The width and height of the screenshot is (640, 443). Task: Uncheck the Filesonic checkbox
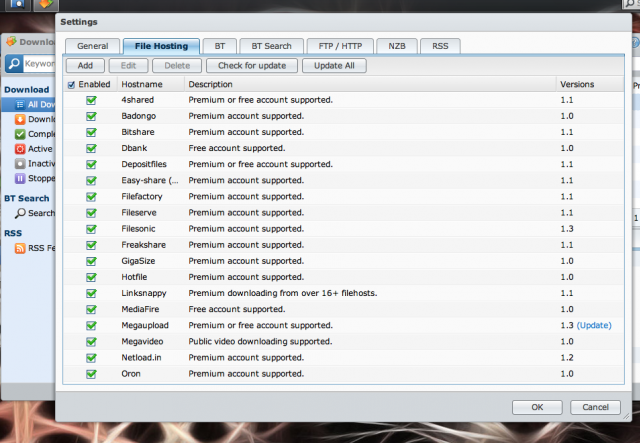(91, 229)
